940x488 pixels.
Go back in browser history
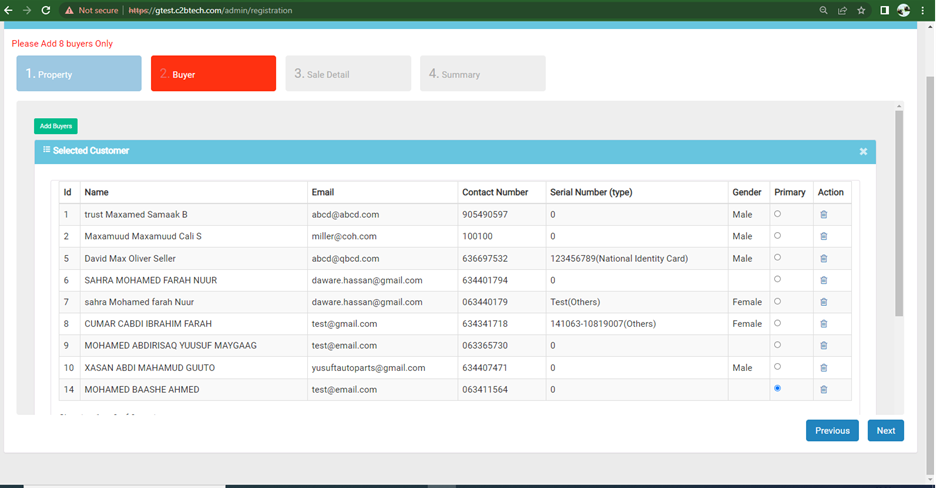pyautogui.click(x=8, y=10)
